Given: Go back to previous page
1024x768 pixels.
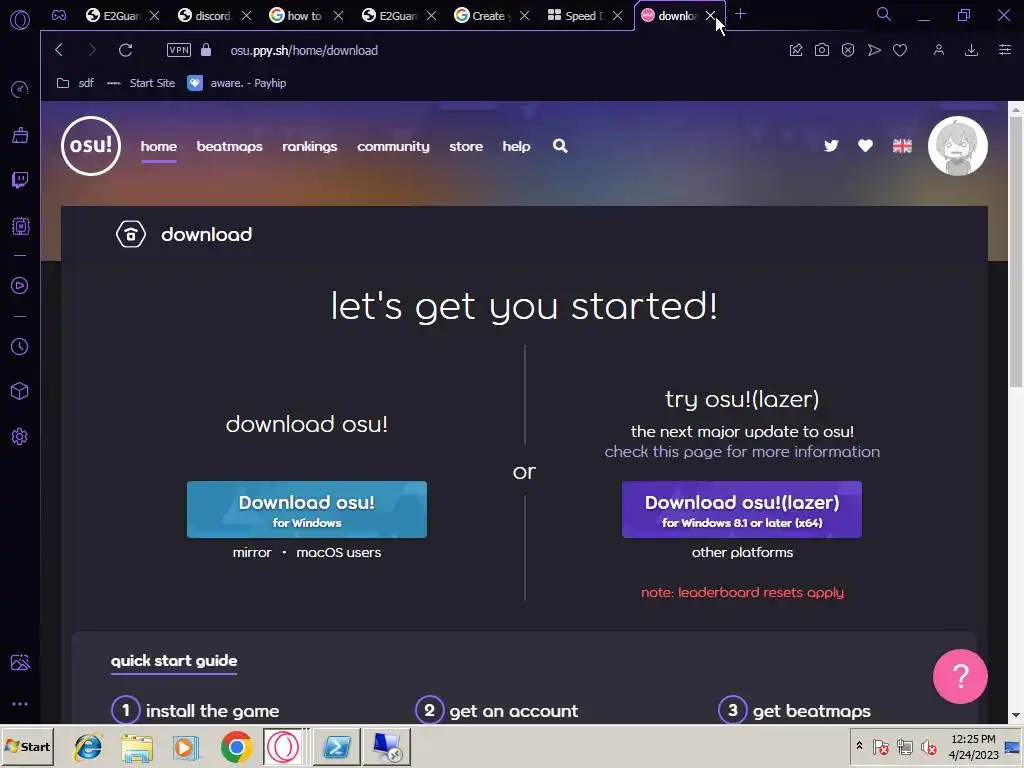Looking at the screenshot, I should point(59,50).
